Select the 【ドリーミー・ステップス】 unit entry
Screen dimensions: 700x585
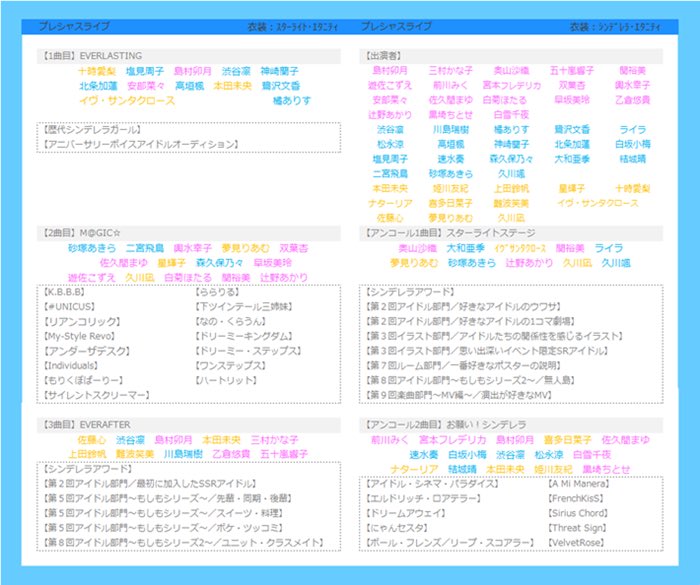(x=248, y=351)
